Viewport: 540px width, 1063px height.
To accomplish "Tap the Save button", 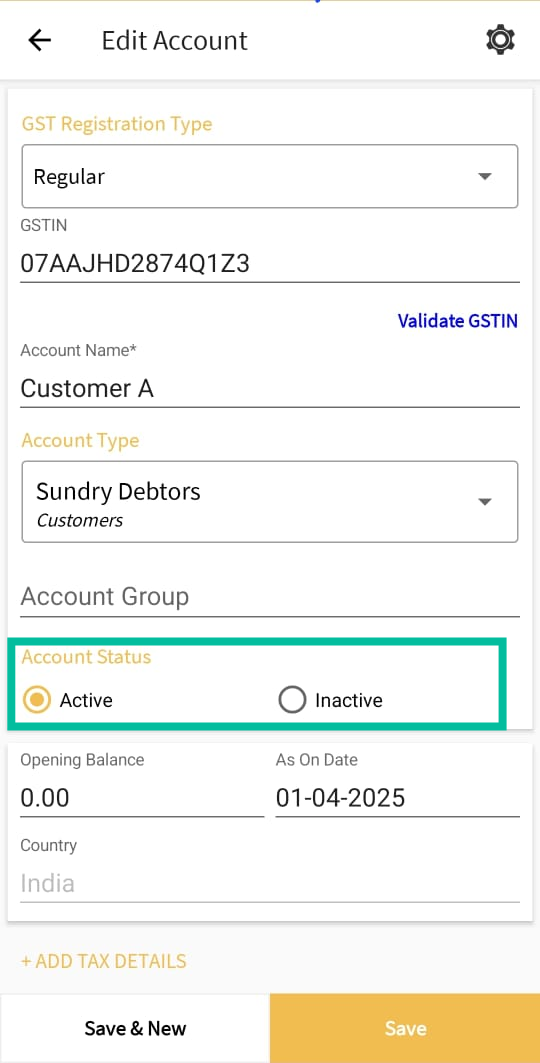I will point(405,1028).
